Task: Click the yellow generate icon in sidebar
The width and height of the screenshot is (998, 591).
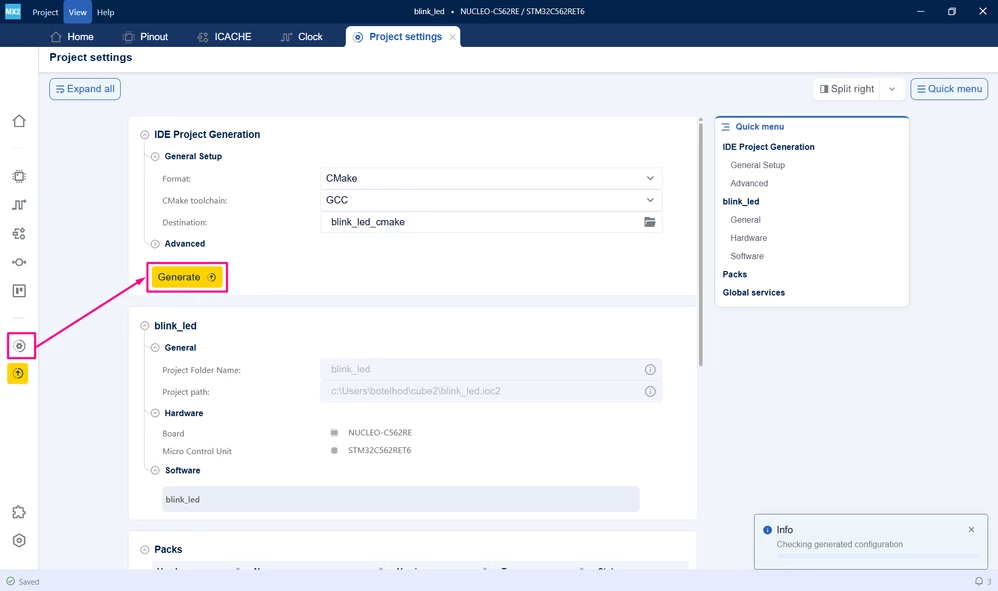Action: (18, 373)
